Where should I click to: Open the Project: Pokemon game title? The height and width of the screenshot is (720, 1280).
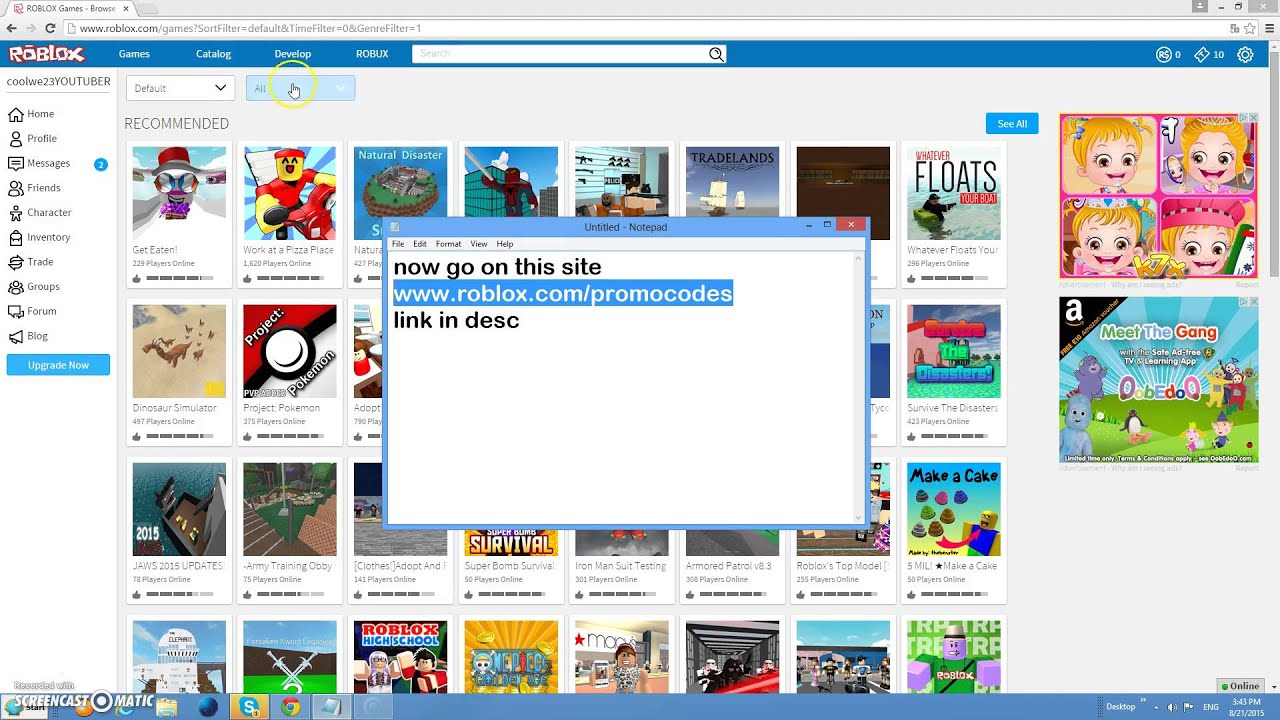click(x=281, y=408)
